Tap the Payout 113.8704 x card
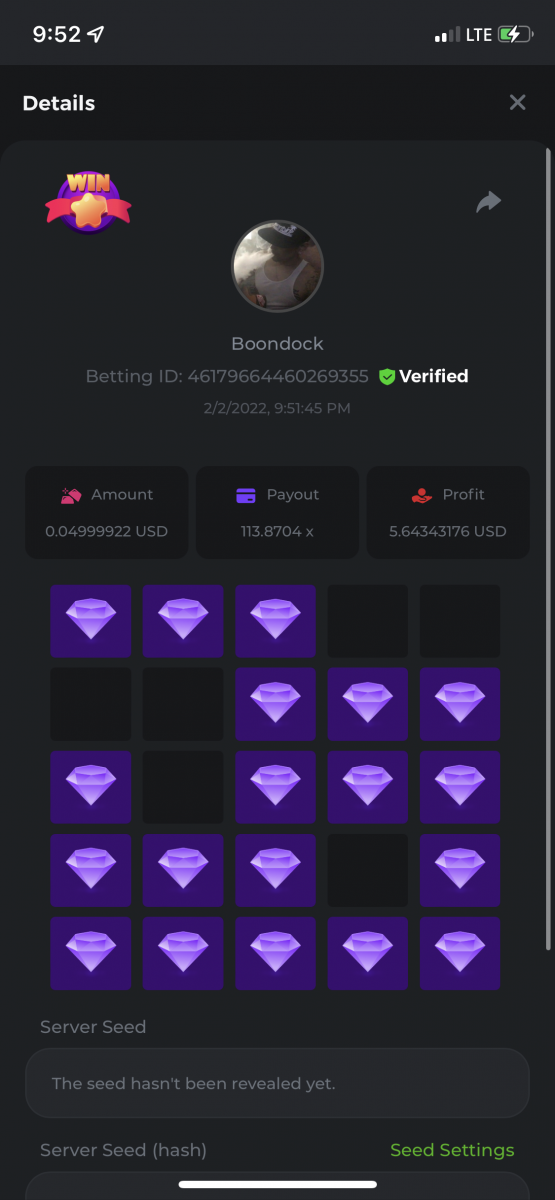Image resolution: width=555 pixels, height=1200 pixels. coord(277,512)
